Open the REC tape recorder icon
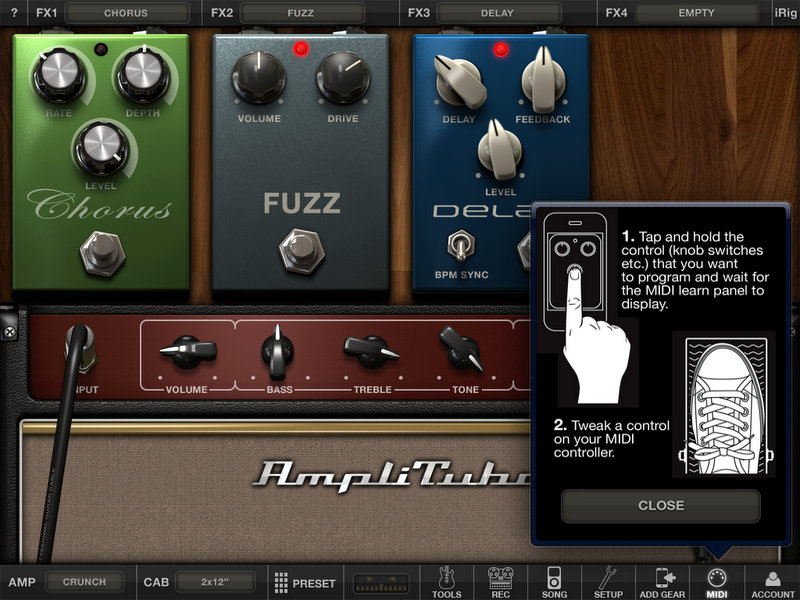 (500, 582)
